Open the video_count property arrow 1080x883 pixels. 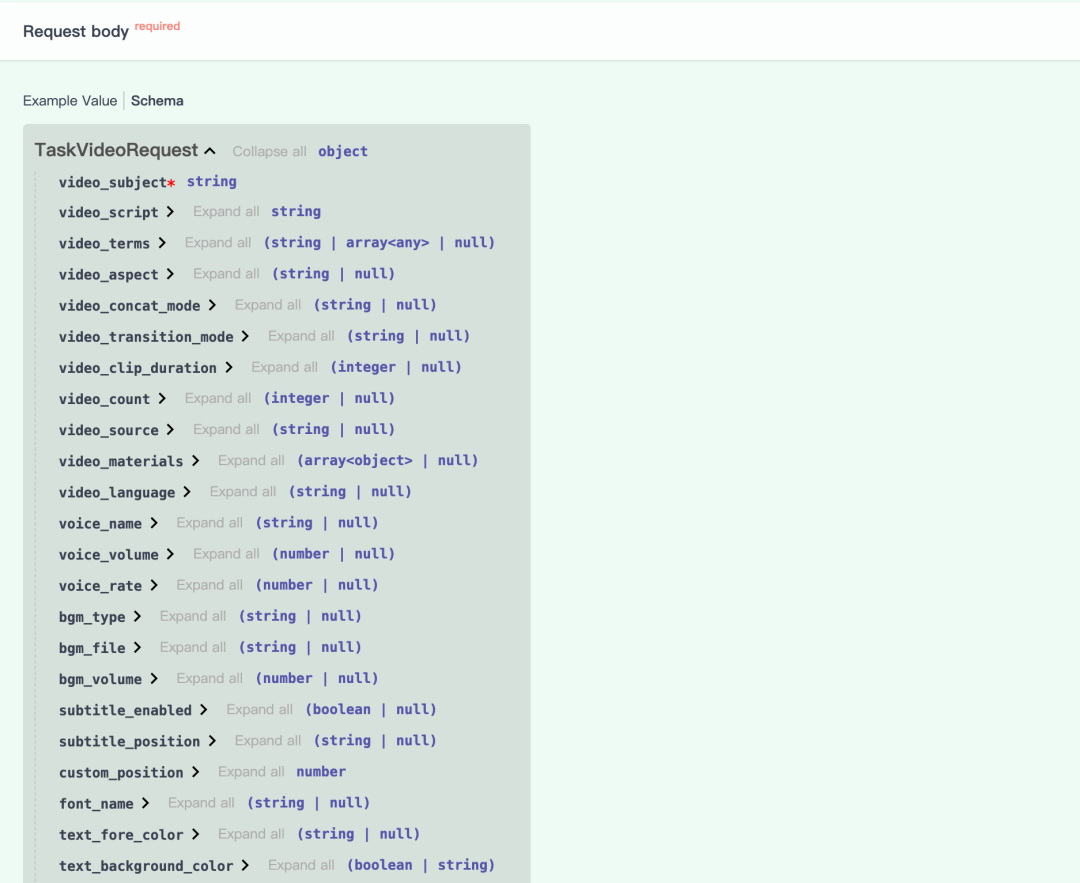(x=162, y=399)
